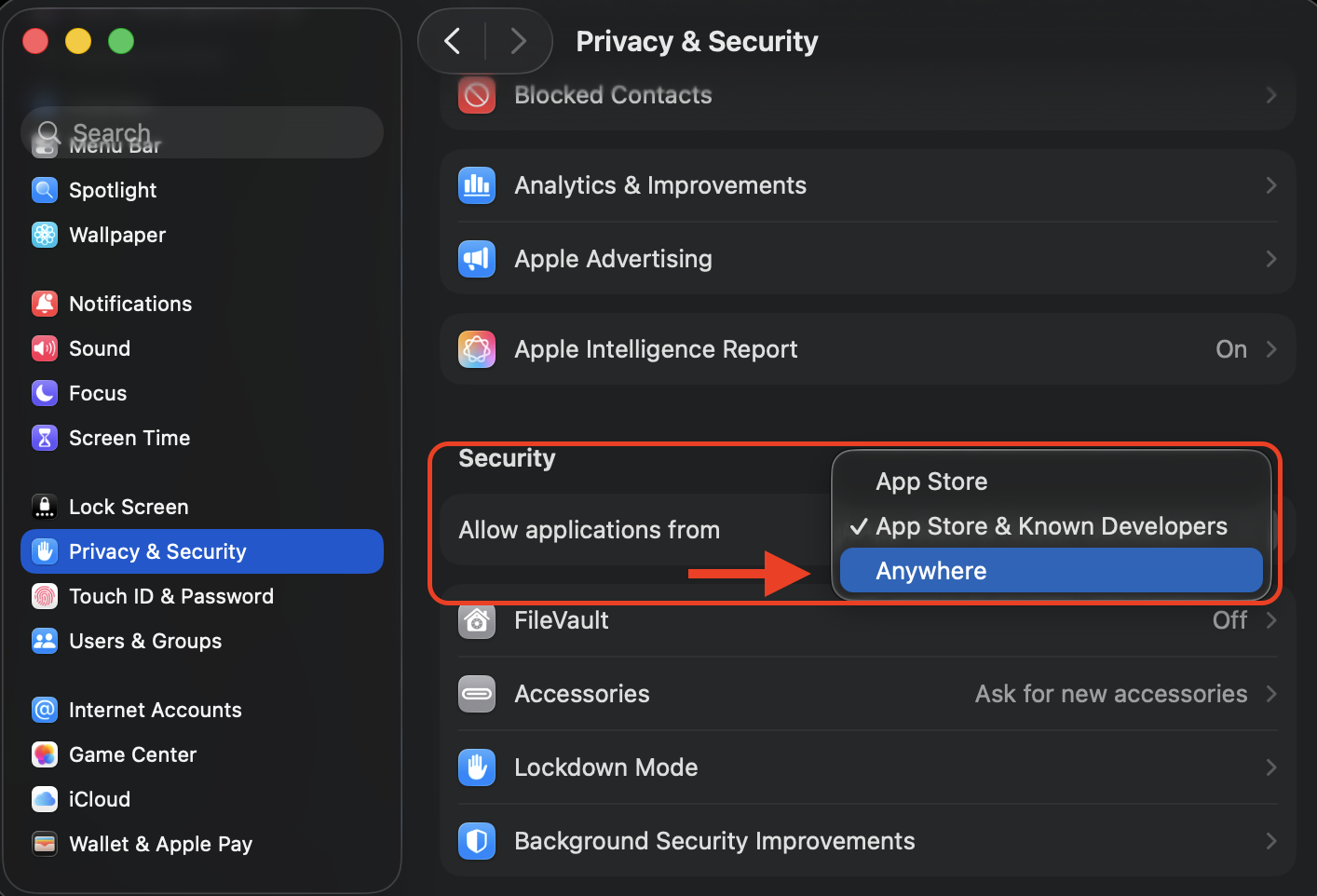Viewport: 1317px width, 896px height.
Task: Click the Apple Advertising megaphone icon
Action: 477,259
